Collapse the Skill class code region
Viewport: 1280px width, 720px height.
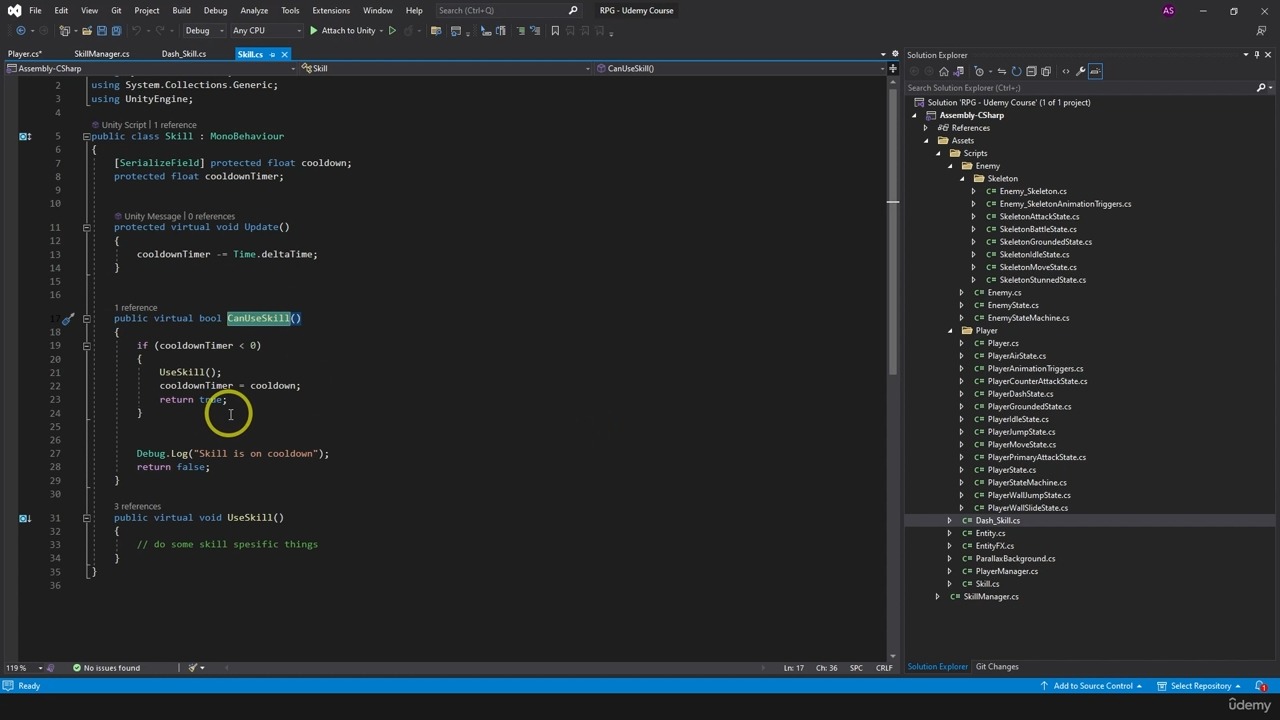[86, 136]
